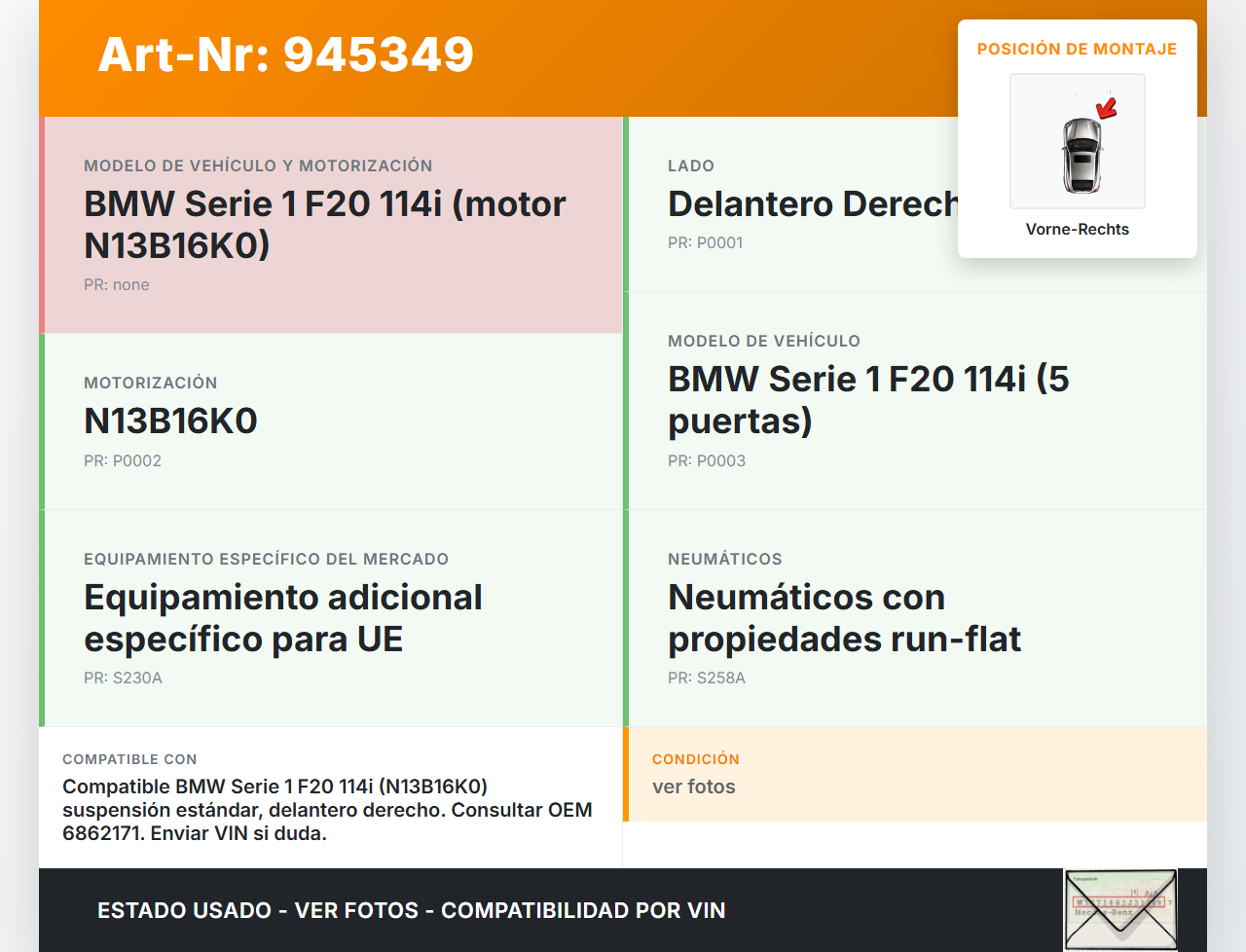
Task: Click the 'COMPATIBLE CON' label
Action: [x=129, y=759]
